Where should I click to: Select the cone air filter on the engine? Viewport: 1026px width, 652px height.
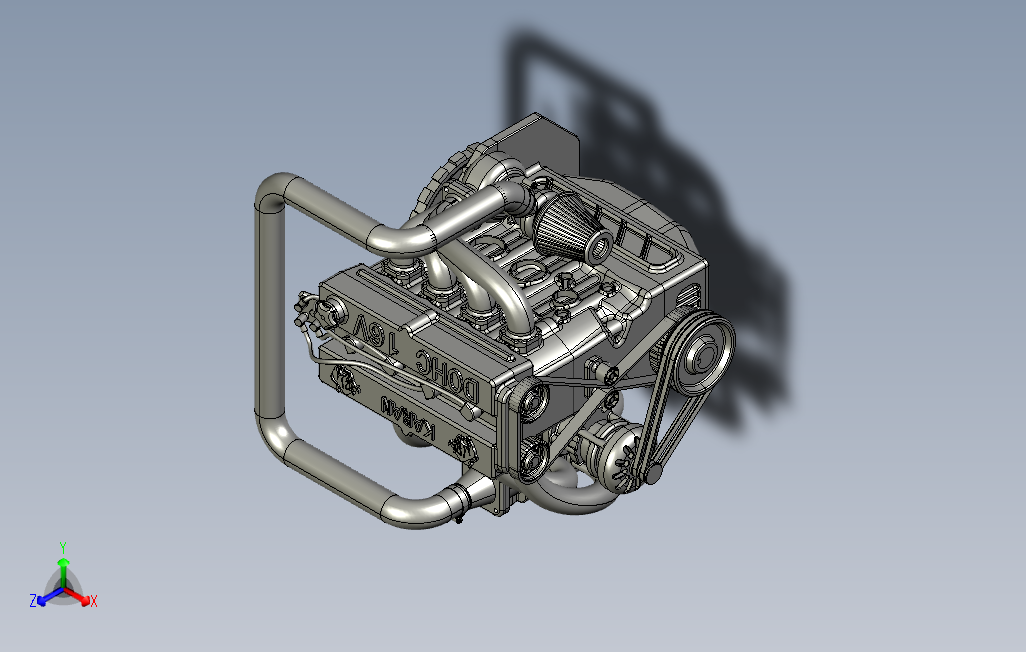(x=572, y=230)
